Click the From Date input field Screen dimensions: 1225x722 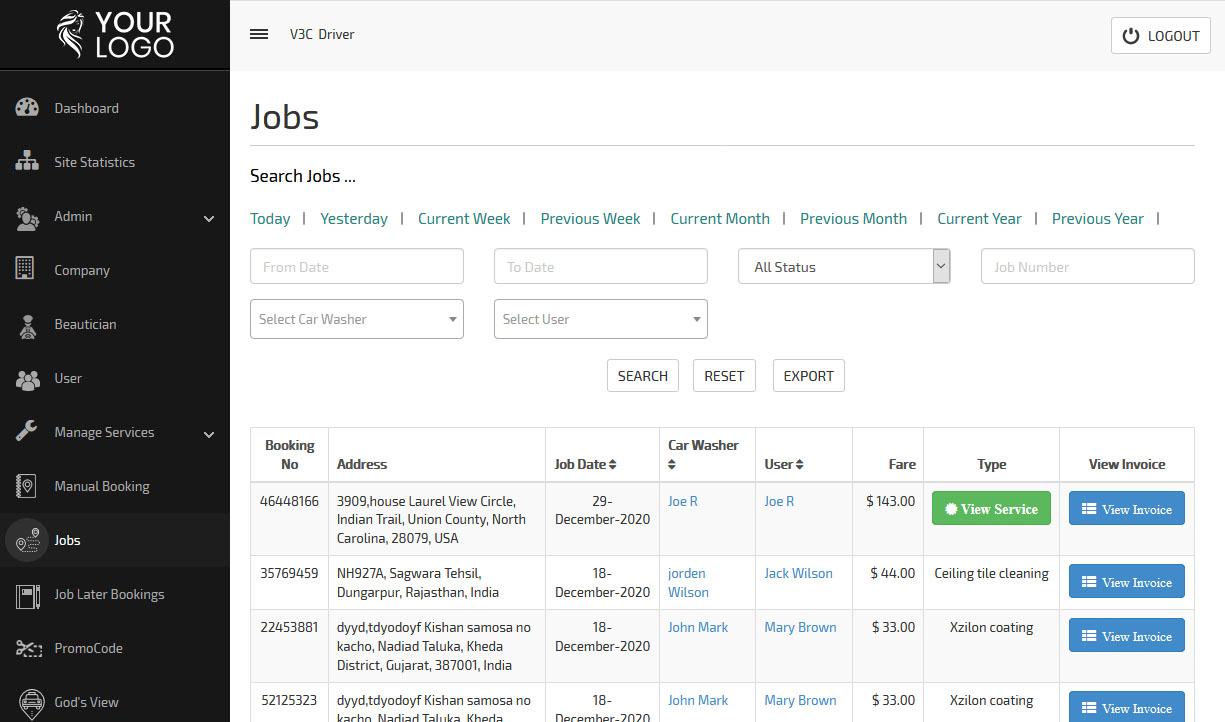[x=357, y=267]
